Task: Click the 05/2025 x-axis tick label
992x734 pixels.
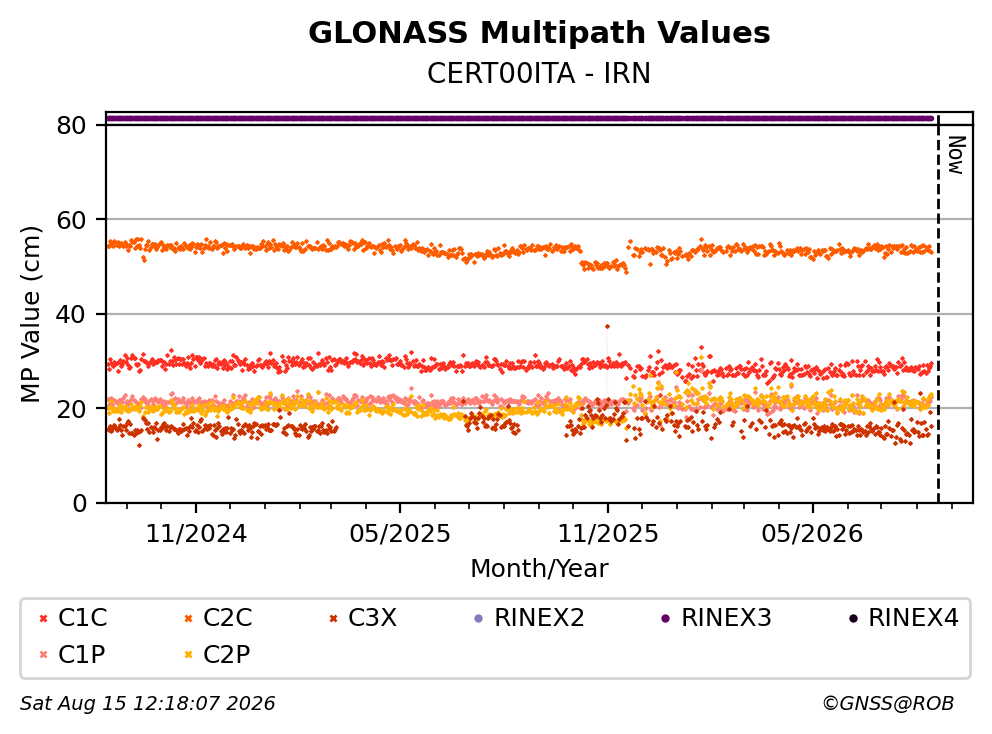Action: [x=400, y=534]
